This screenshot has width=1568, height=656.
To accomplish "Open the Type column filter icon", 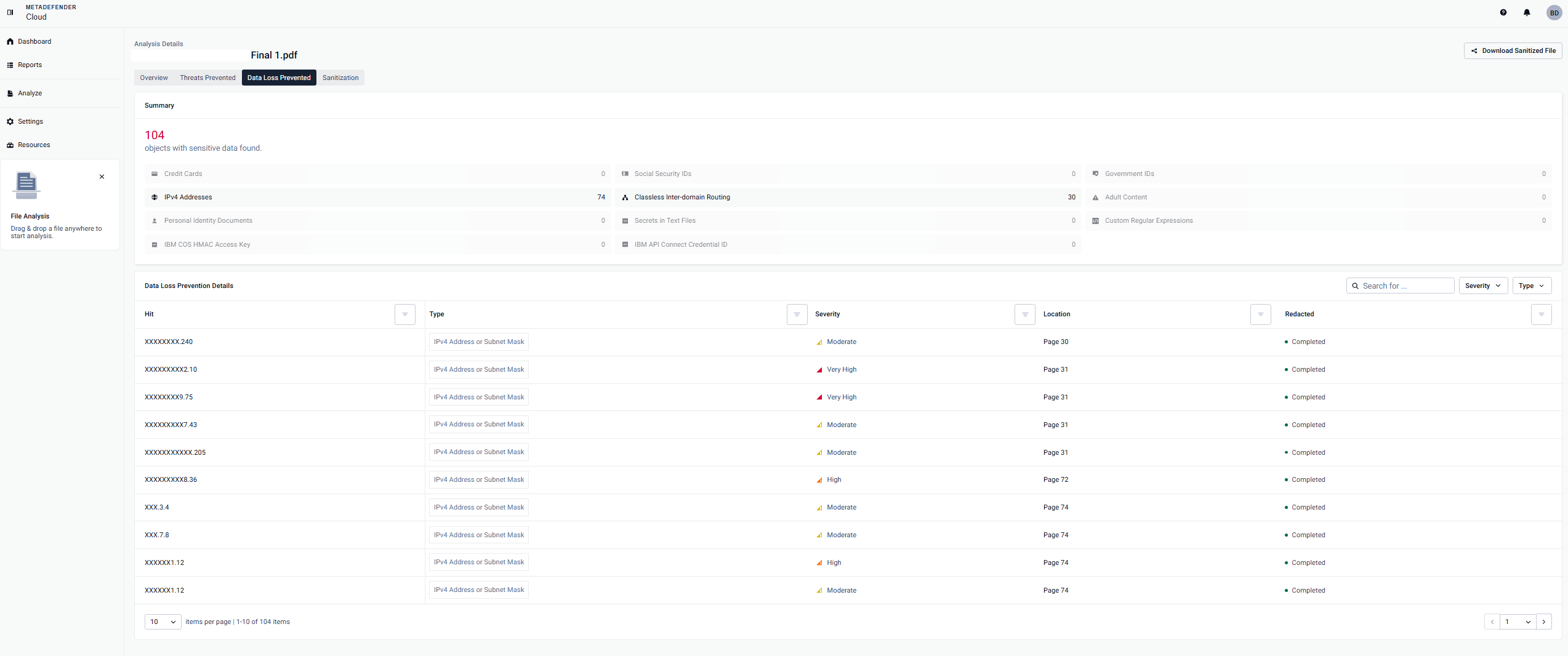I will coord(797,314).
